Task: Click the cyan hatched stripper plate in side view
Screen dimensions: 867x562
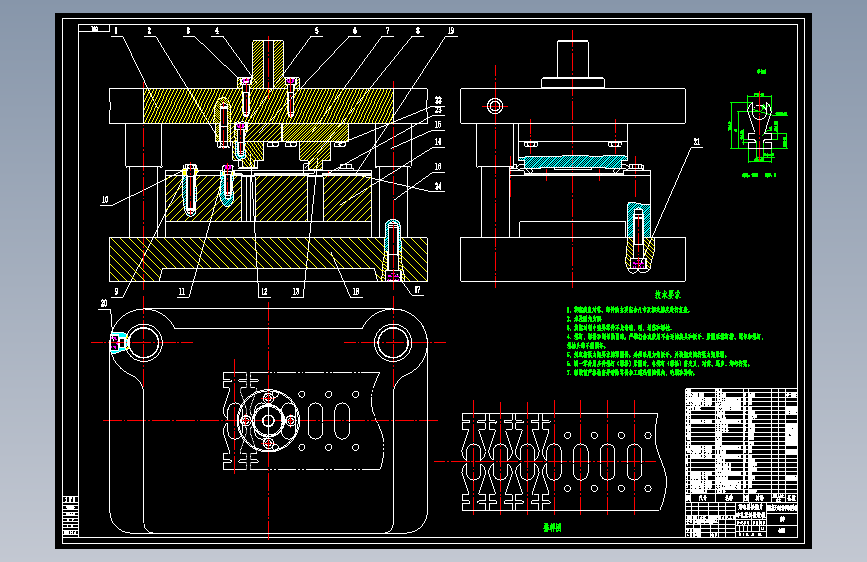Action: 573,162
